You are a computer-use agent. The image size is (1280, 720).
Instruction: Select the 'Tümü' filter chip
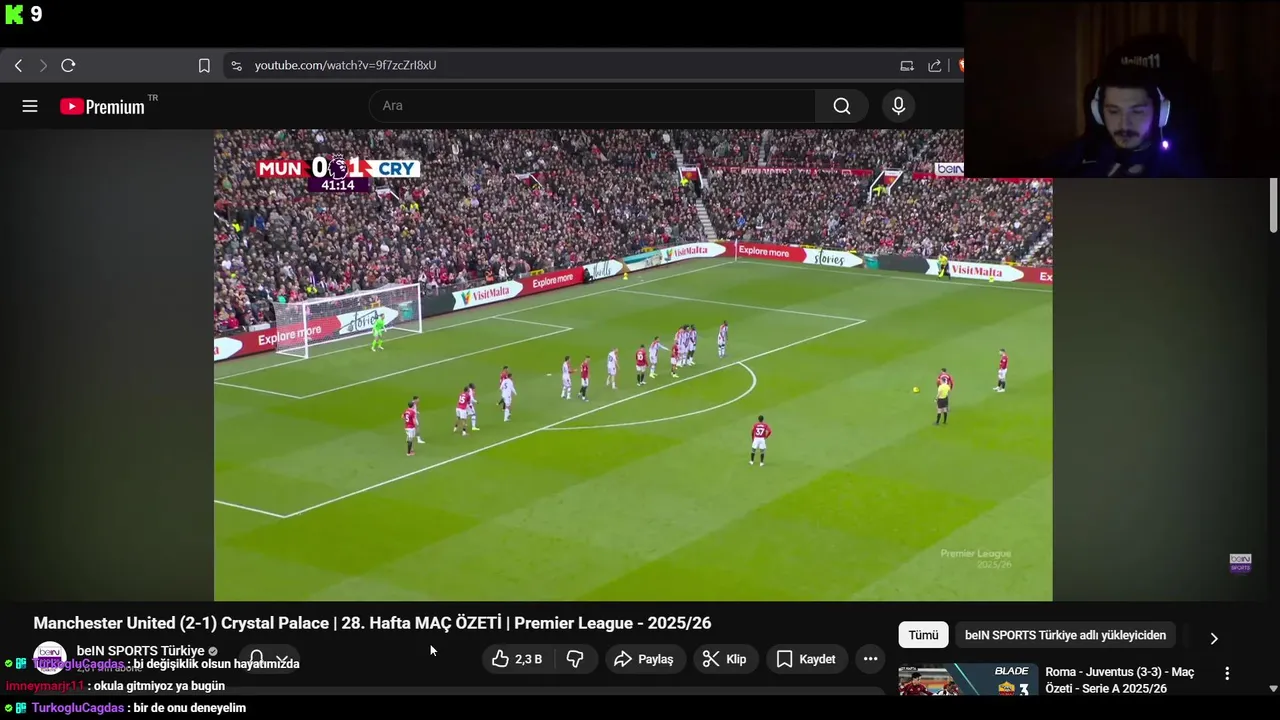[x=923, y=635]
